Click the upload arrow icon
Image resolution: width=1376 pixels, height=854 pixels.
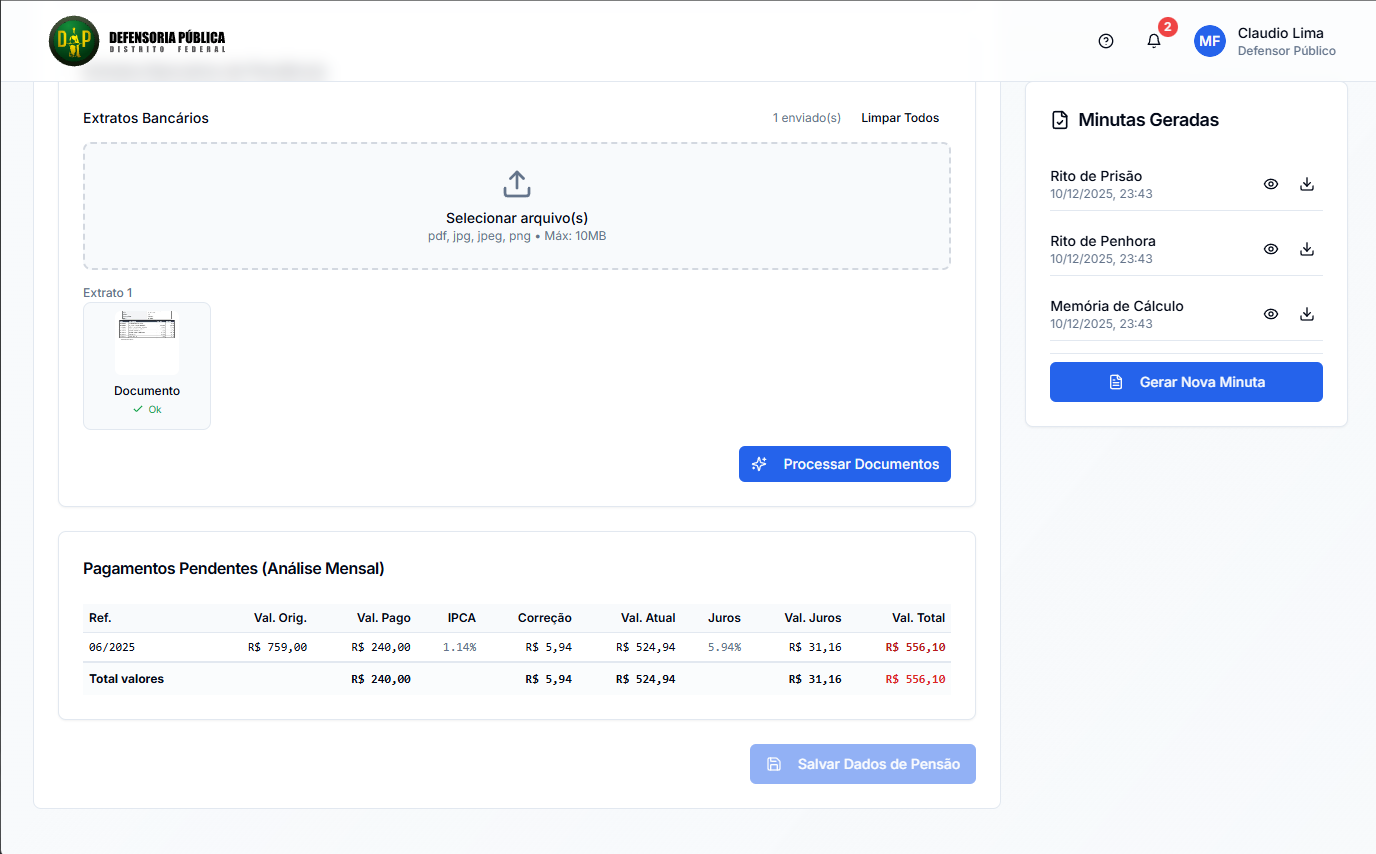(x=516, y=184)
